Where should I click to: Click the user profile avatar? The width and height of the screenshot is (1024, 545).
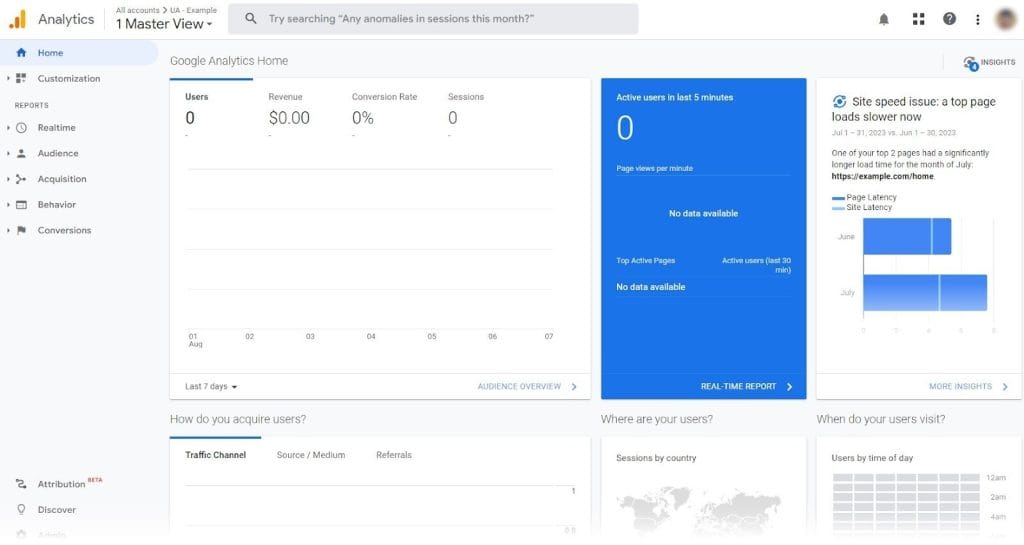[x=1006, y=19]
